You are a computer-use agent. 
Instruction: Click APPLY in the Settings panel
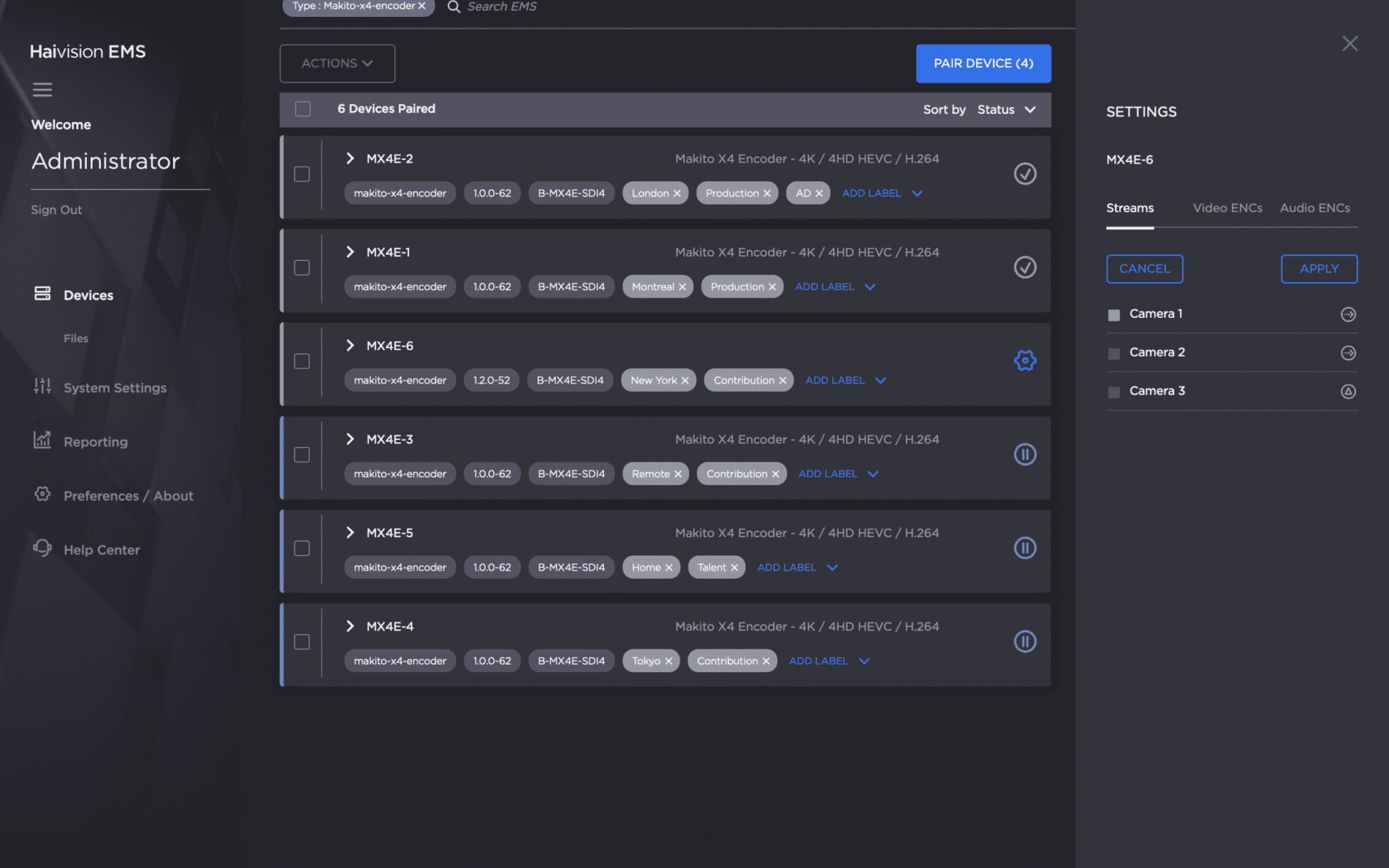click(x=1318, y=269)
